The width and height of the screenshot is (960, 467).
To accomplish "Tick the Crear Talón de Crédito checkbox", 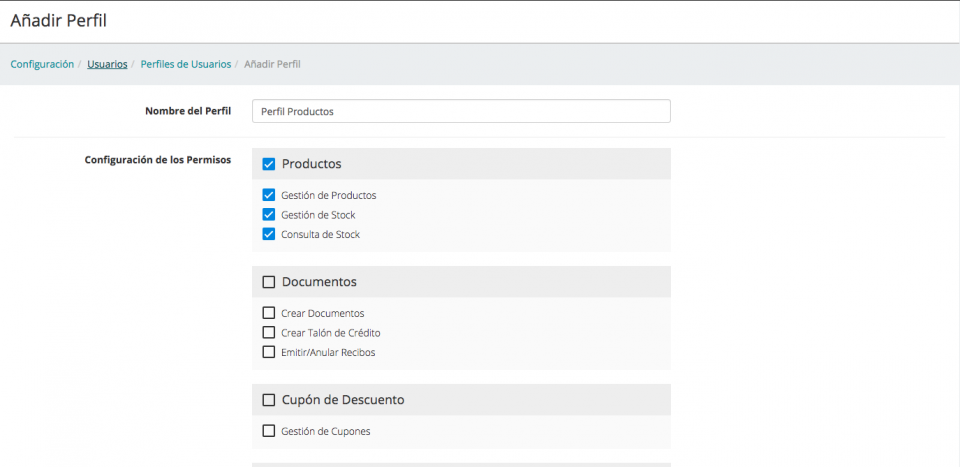I will click(268, 332).
